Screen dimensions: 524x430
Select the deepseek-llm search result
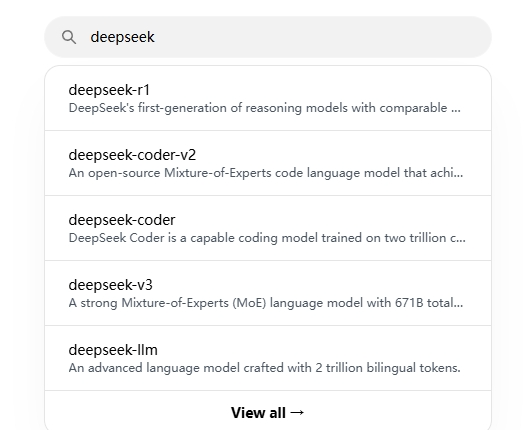268,358
